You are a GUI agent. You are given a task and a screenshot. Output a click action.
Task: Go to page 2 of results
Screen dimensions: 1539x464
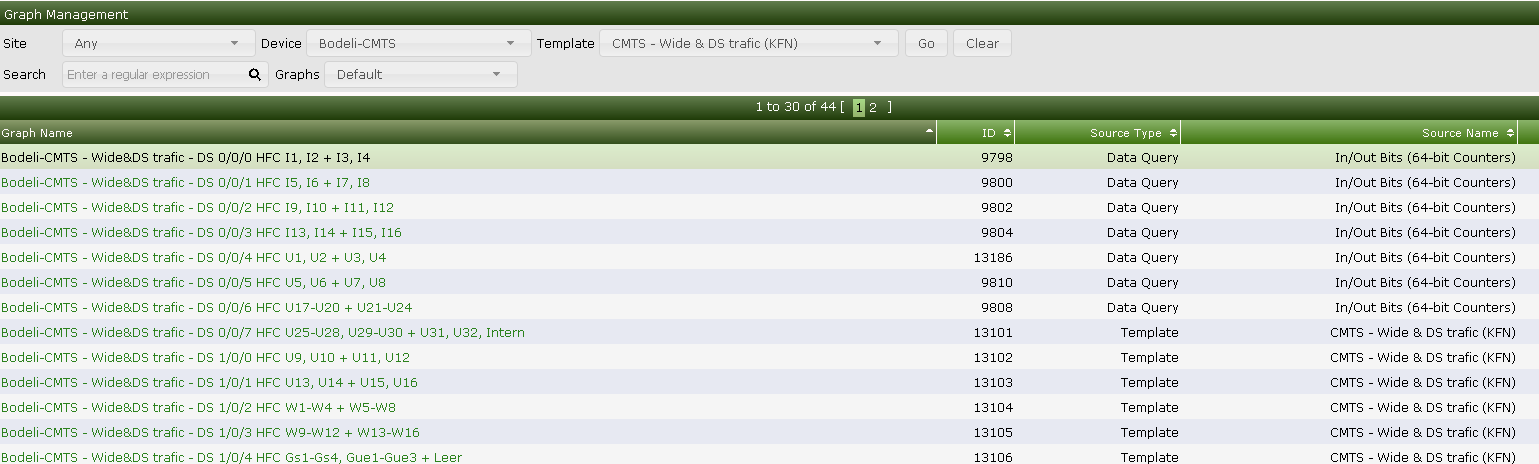(x=872, y=107)
